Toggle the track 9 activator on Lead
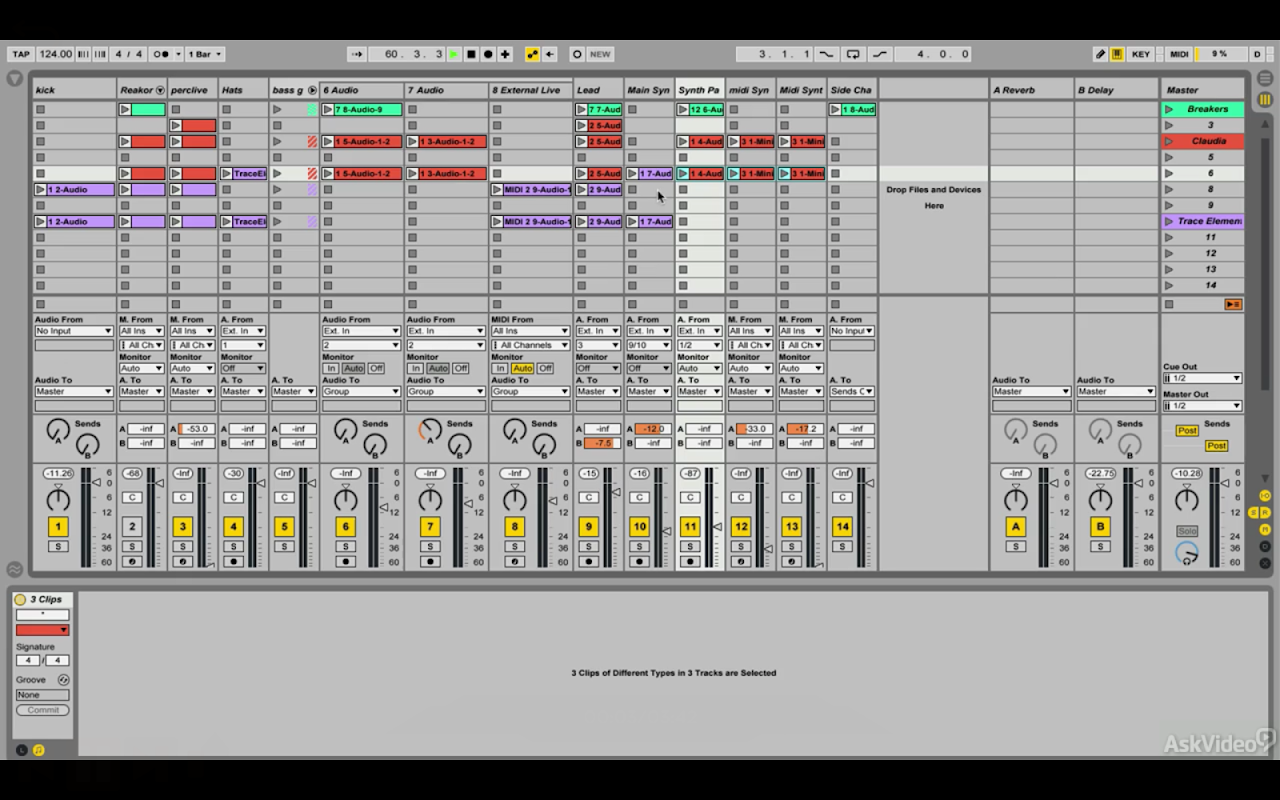Viewport: 1280px width, 800px height. 589,527
